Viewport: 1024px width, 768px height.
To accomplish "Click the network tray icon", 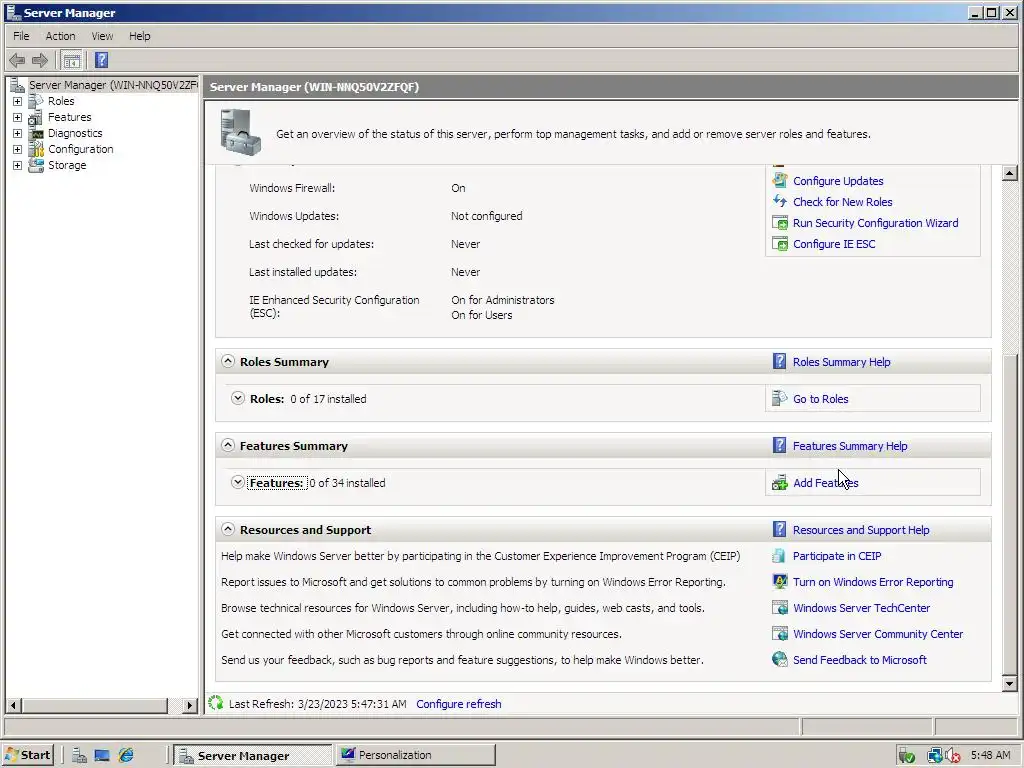I will tap(935, 756).
